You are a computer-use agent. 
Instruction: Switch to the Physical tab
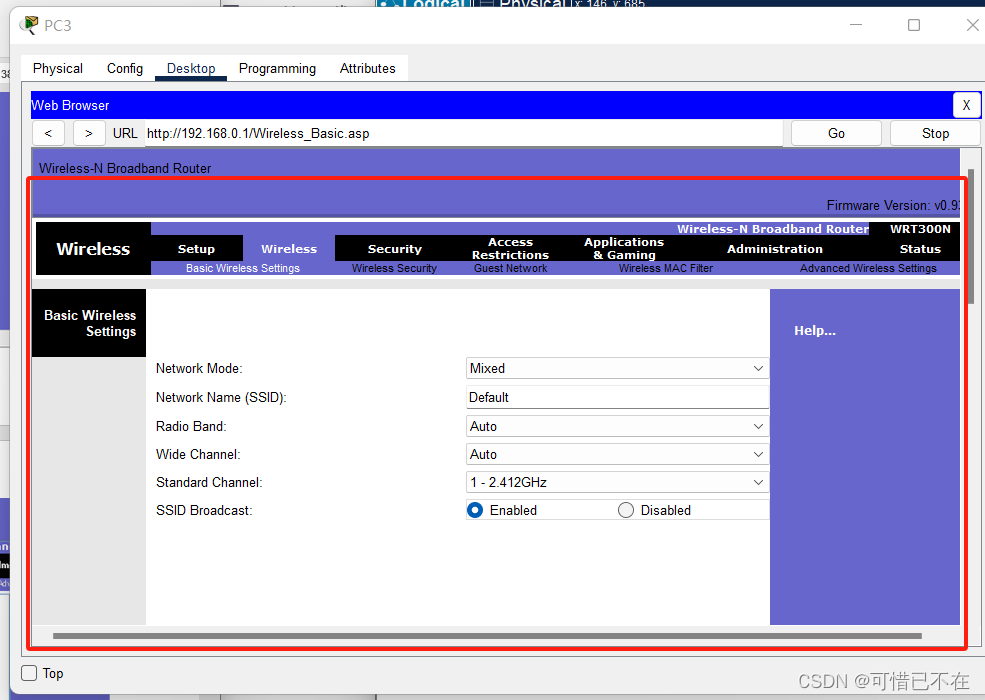pos(58,68)
